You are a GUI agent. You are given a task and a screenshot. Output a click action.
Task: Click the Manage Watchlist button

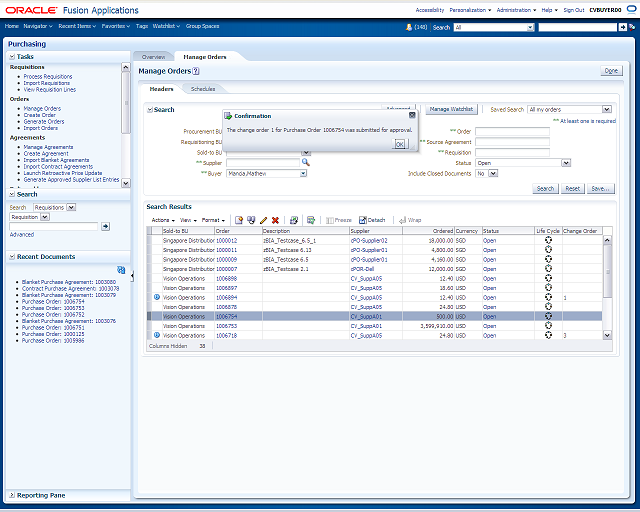[x=451, y=109]
